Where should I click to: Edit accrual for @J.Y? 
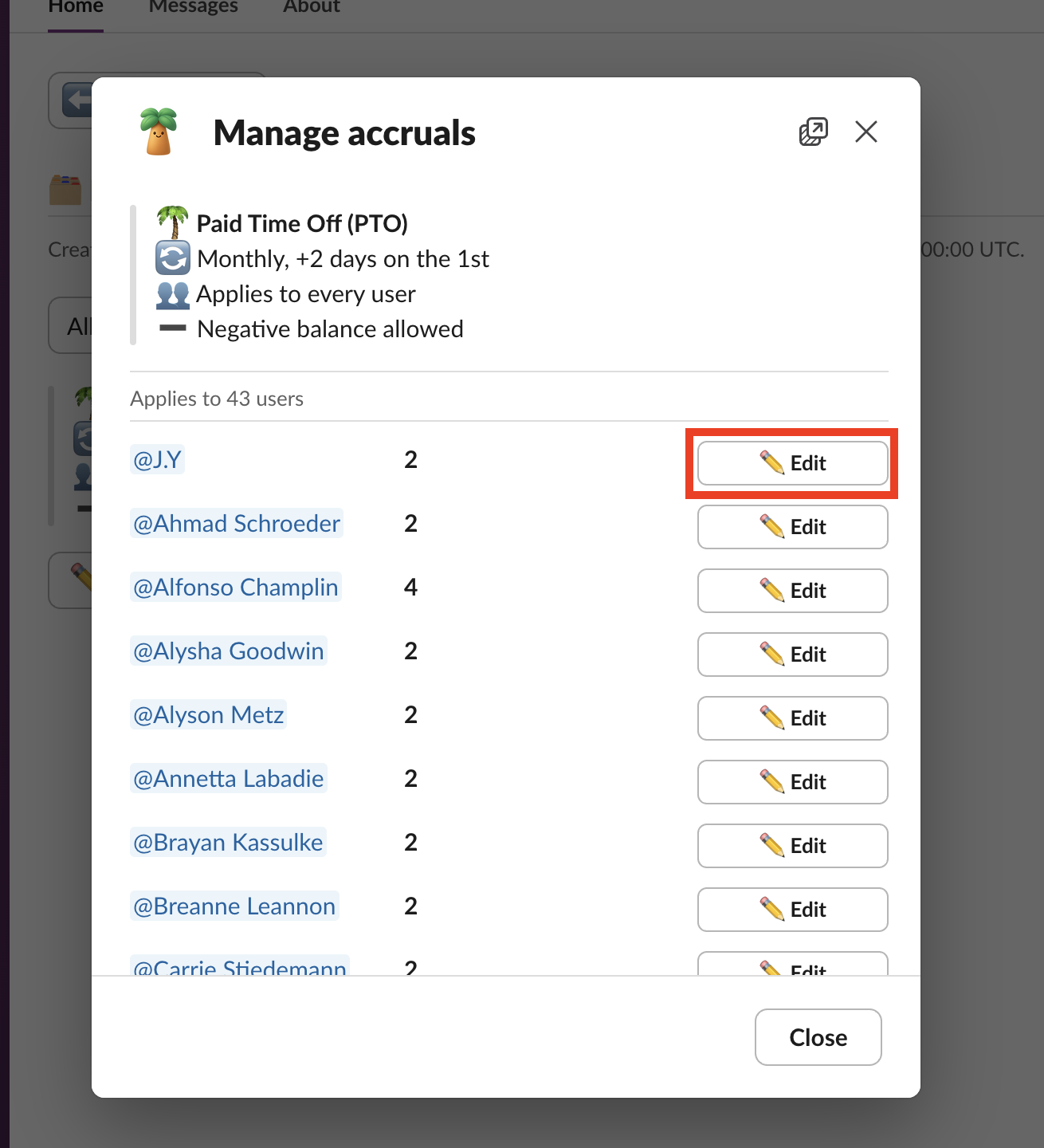coord(792,463)
